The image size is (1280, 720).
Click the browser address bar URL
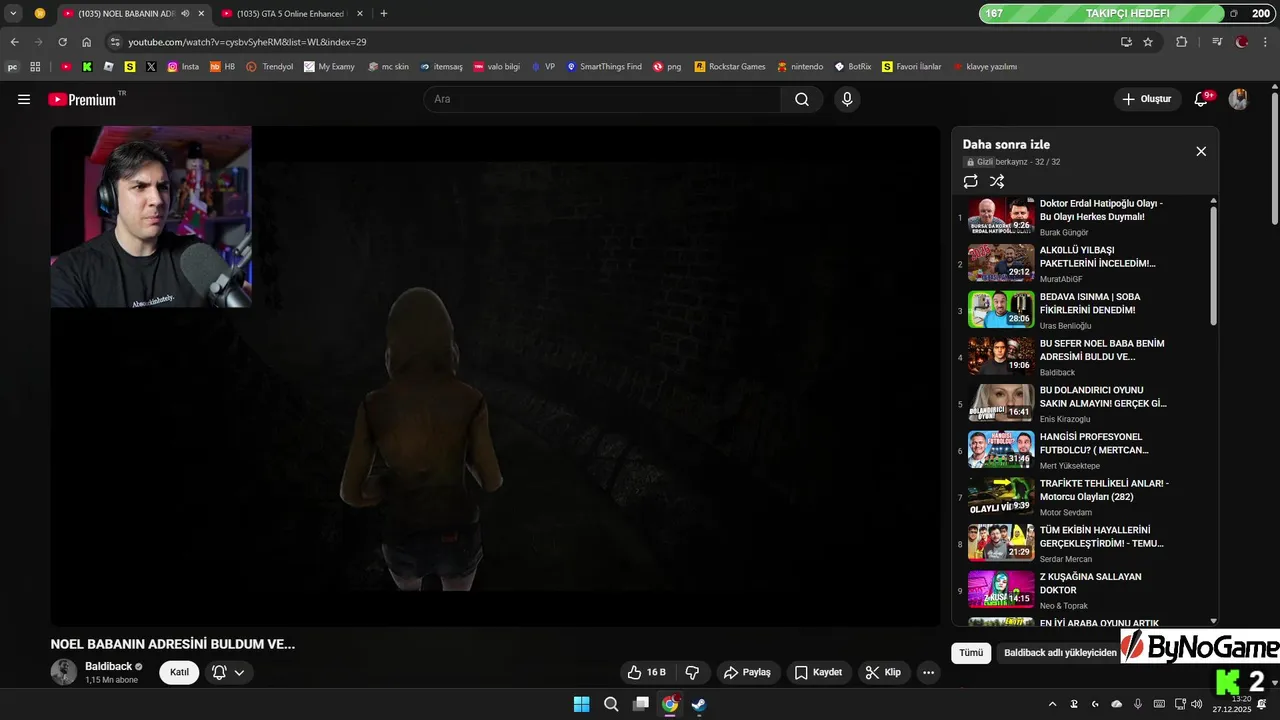click(x=247, y=42)
